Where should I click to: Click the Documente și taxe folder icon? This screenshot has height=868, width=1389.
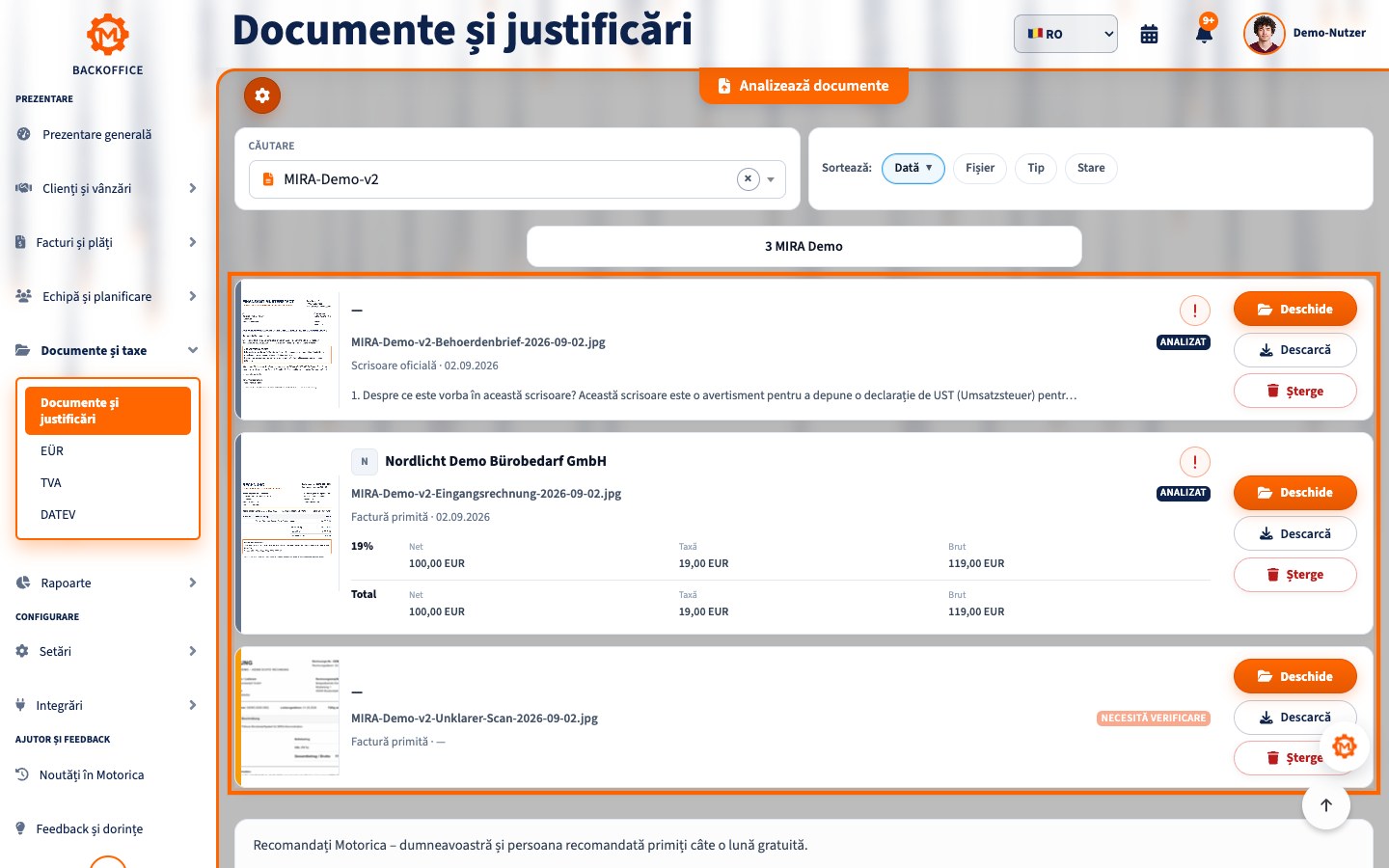[x=22, y=350]
